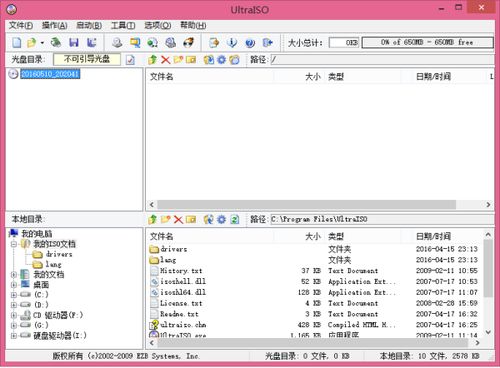Image resolution: width=500 pixels, height=368 pixels.
Task: Select License.txt in local file list
Action: 181,303
